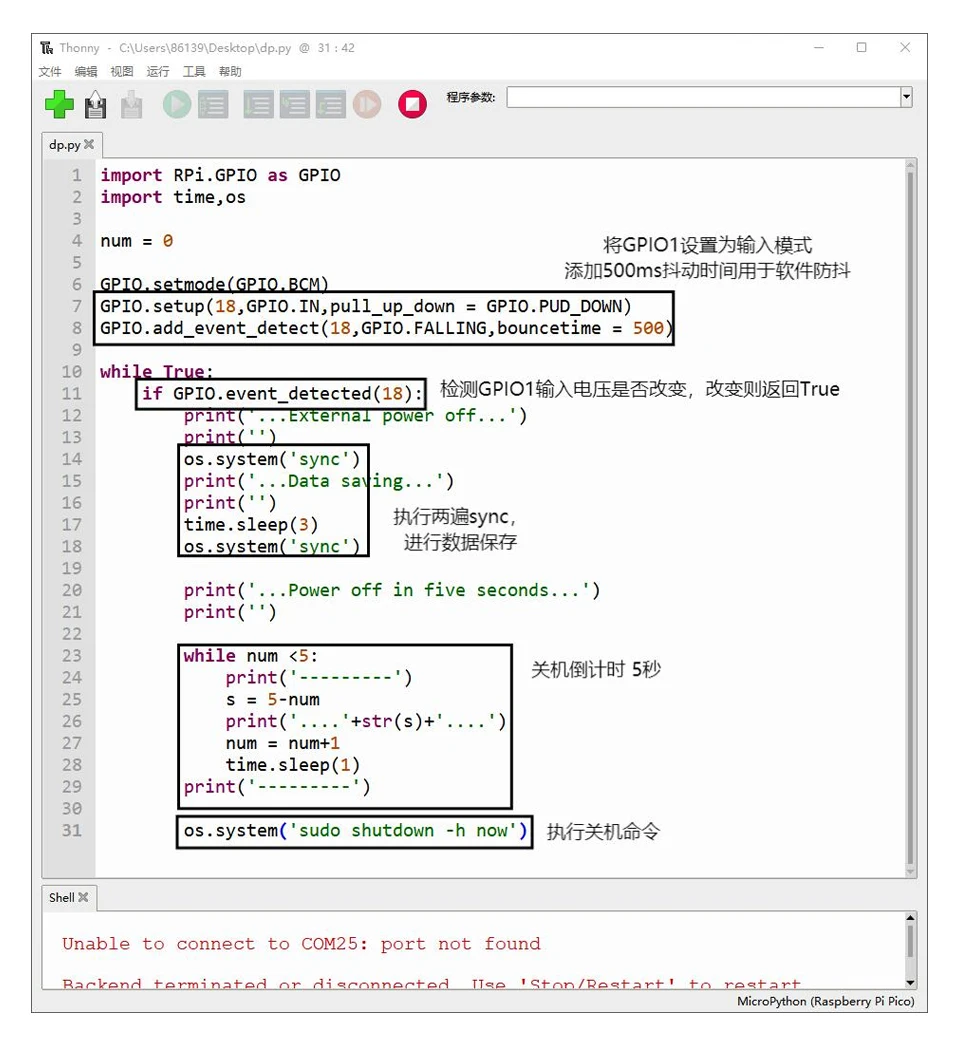The height and width of the screenshot is (1050, 960).
Task: Click line number 31 in the gutter
Action: (x=72, y=830)
